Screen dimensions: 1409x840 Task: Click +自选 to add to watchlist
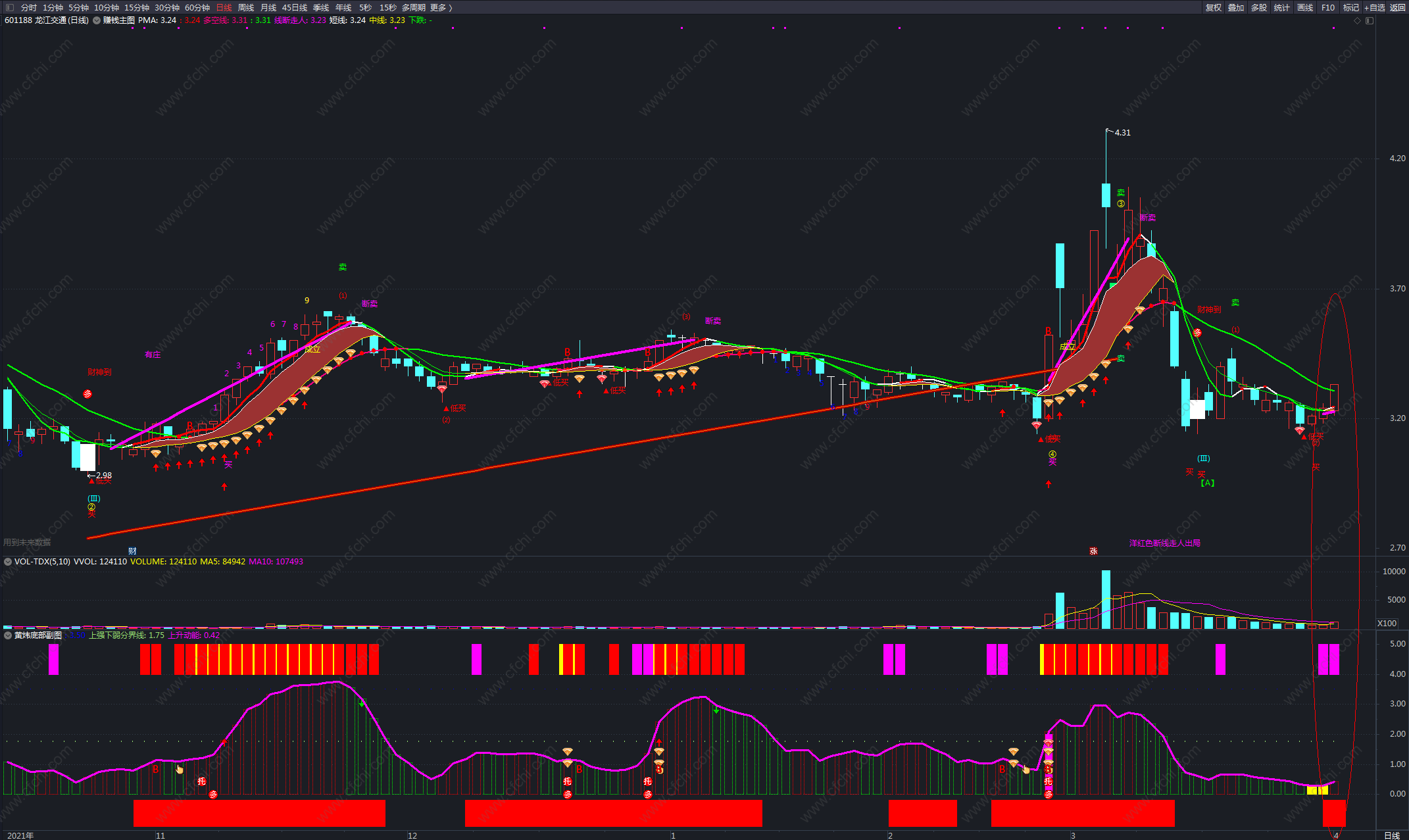pos(1374,7)
